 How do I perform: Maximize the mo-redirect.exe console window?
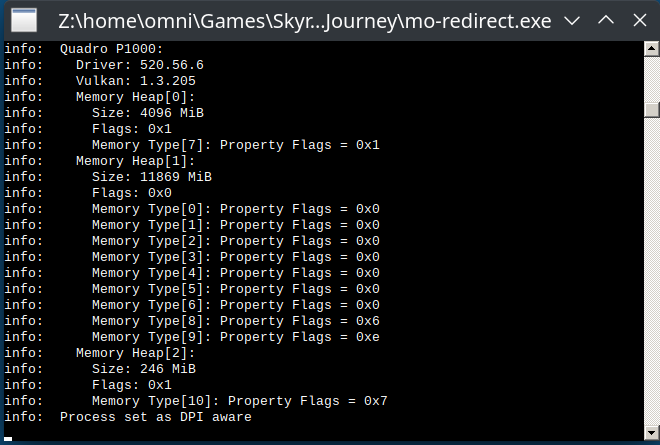(x=606, y=20)
